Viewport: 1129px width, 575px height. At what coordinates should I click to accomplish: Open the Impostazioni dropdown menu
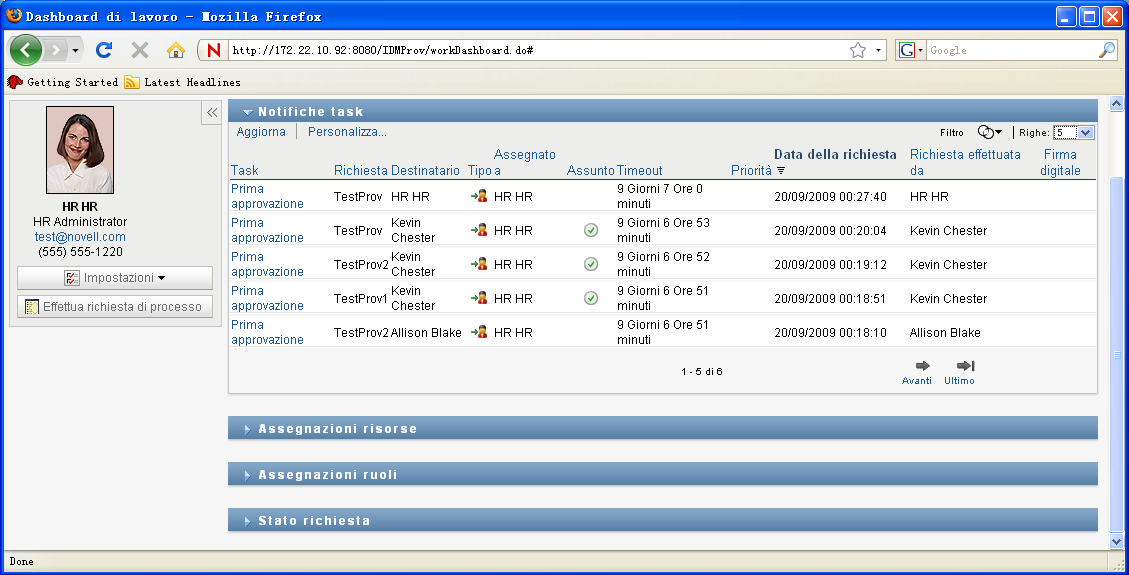[x=115, y=278]
